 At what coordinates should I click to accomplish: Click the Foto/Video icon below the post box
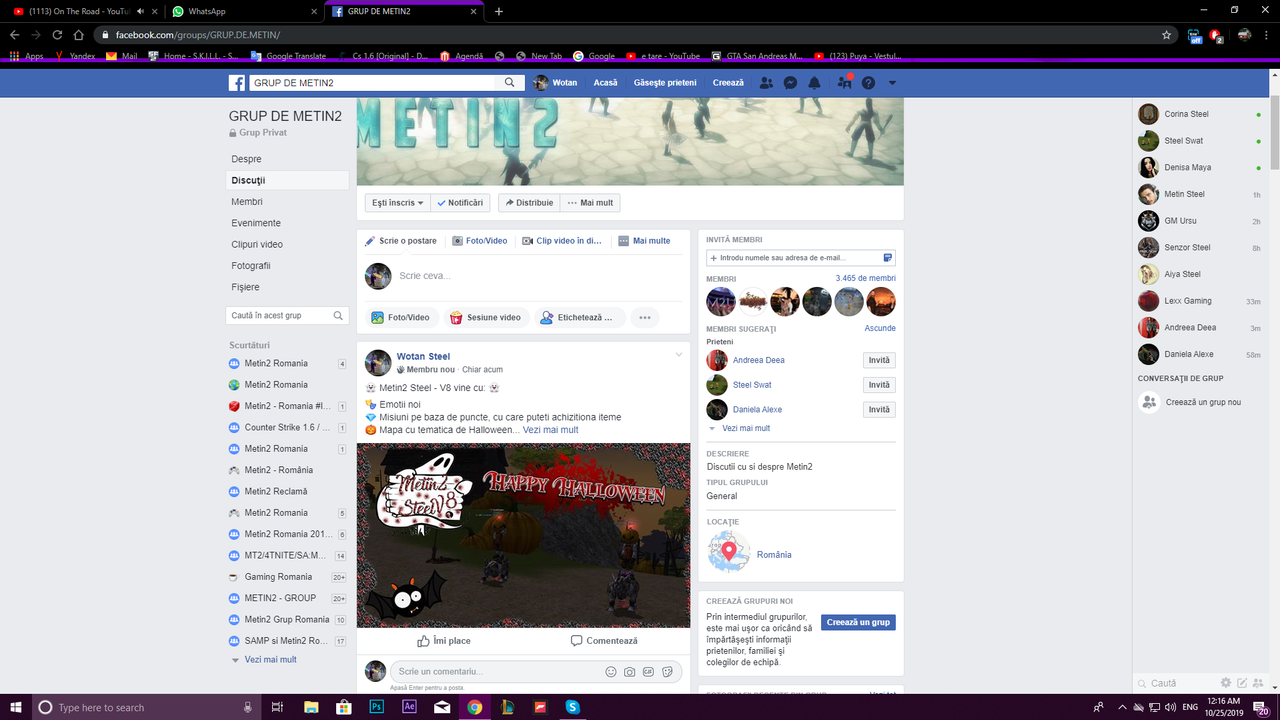[x=403, y=317]
